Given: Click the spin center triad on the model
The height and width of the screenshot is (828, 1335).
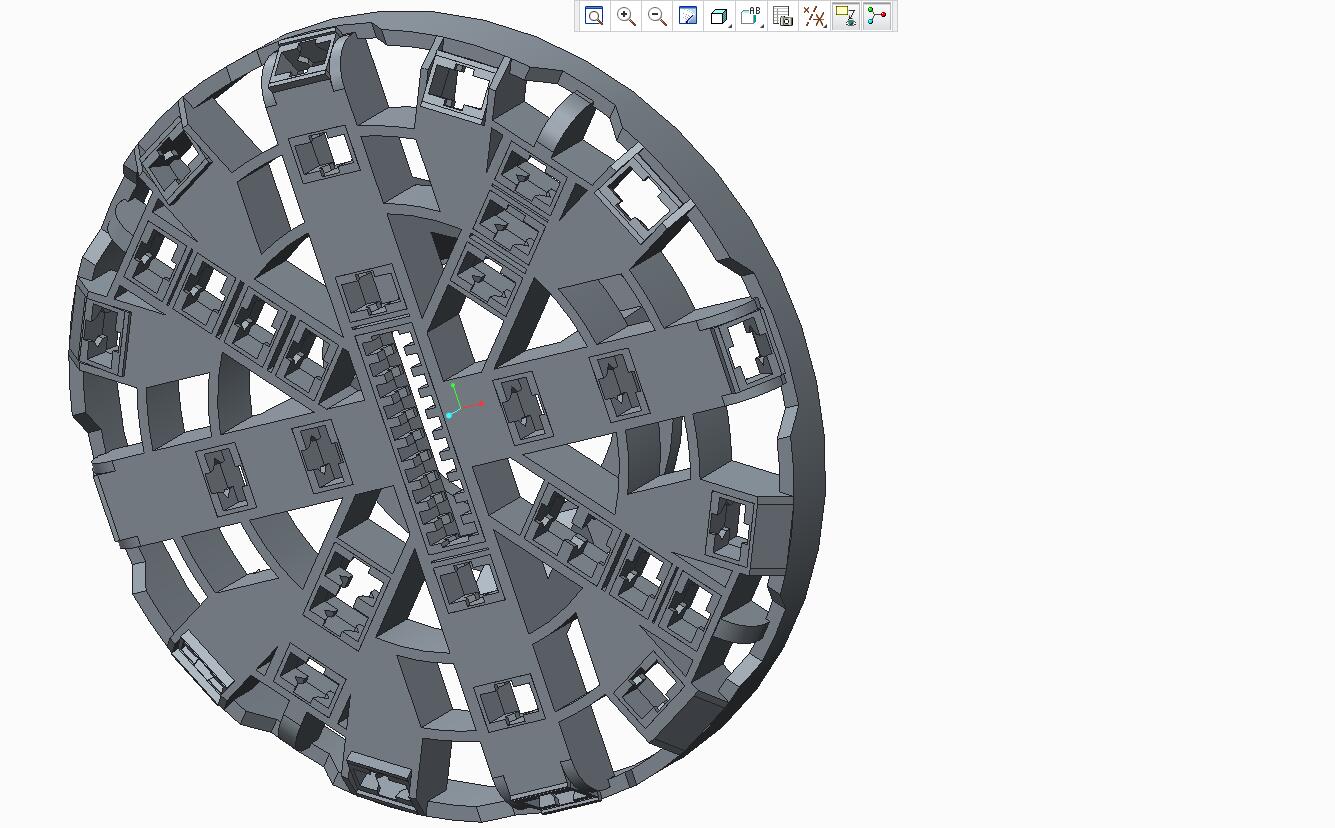Looking at the screenshot, I should coord(464,400).
